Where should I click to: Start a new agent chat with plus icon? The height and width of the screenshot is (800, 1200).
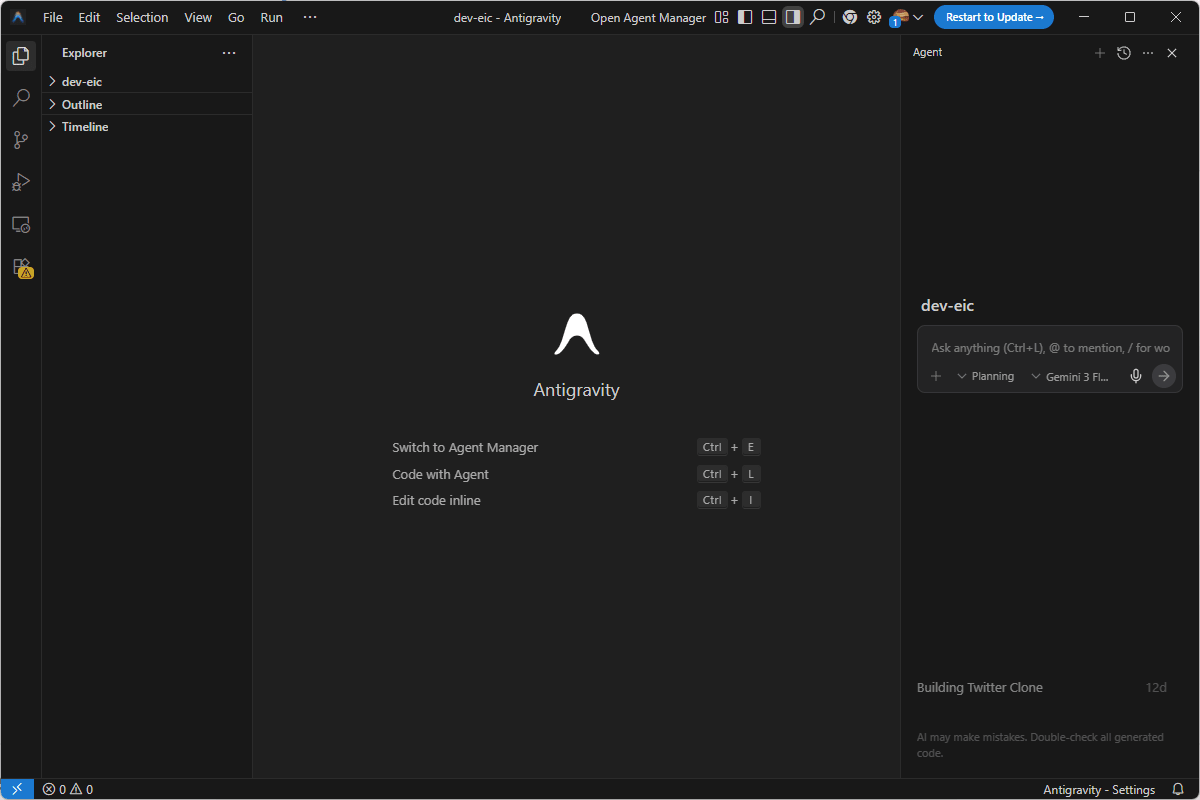(x=1100, y=52)
